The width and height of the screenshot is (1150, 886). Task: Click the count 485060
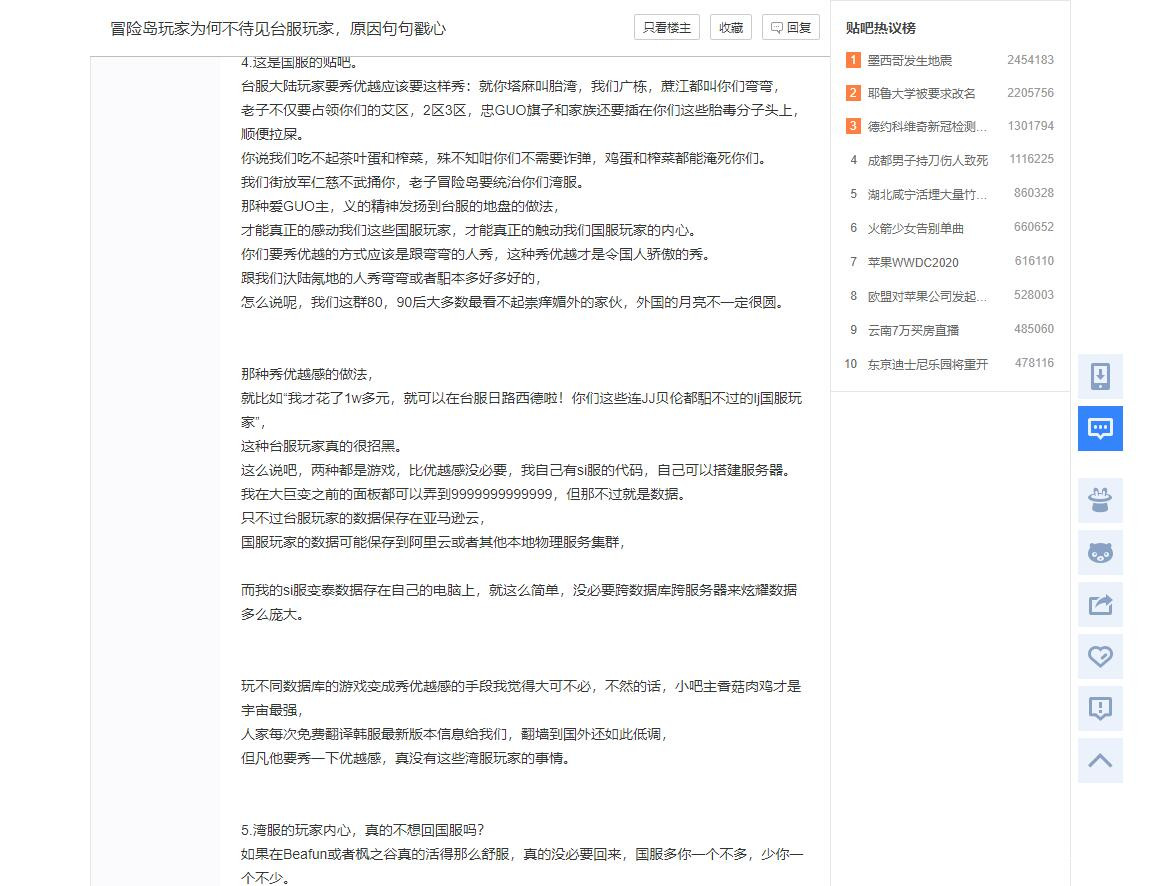coord(1034,329)
